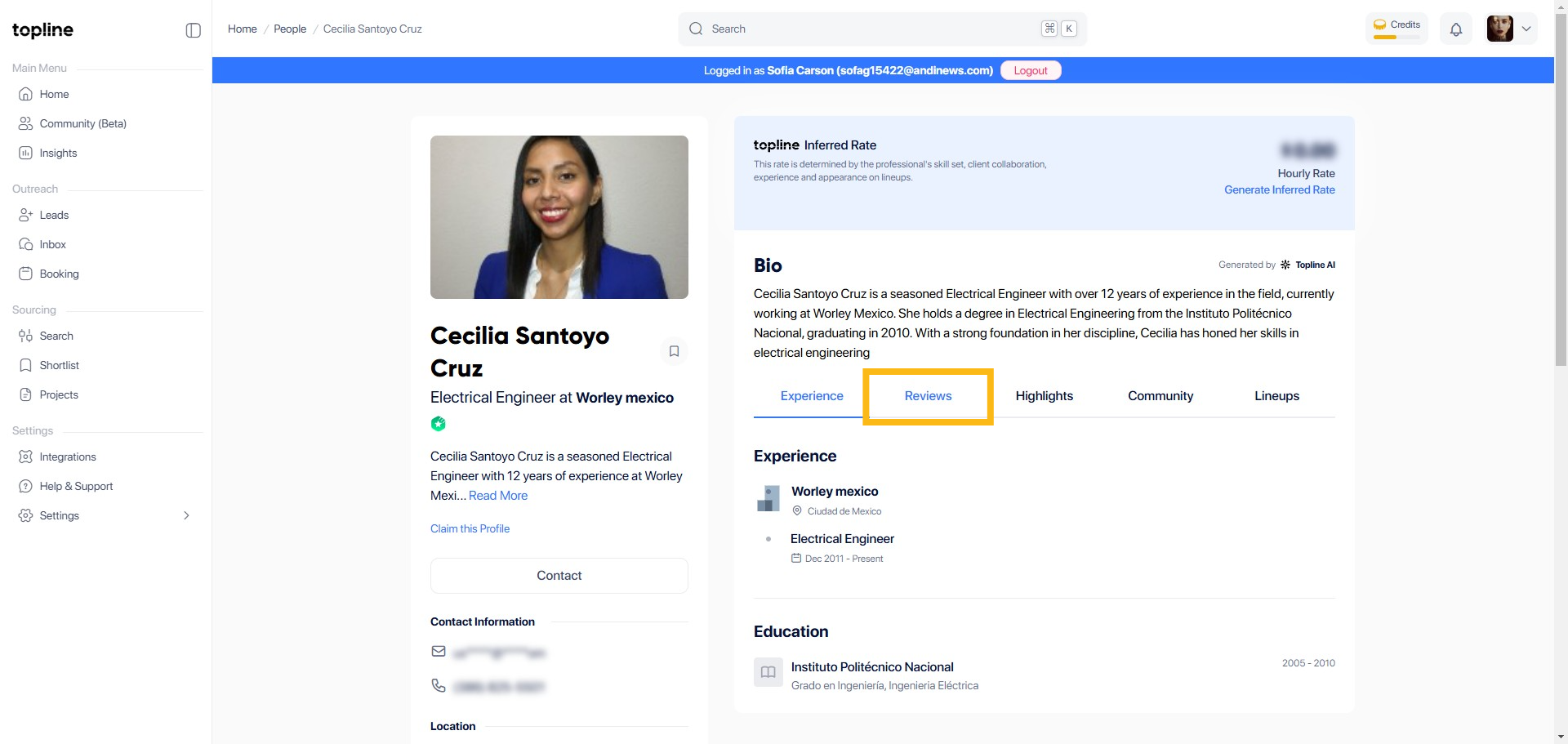This screenshot has height=744, width=1568.
Task: Open the Inbox sidebar item
Action: coord(52,245)
